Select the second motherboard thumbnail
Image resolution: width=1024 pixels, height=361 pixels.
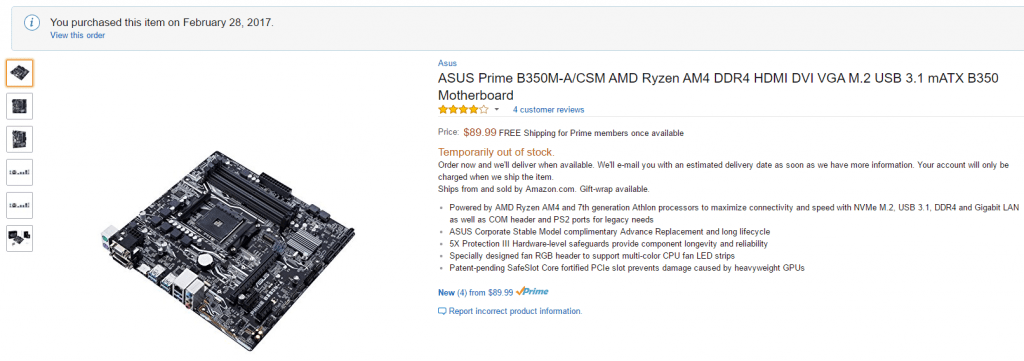20,106
